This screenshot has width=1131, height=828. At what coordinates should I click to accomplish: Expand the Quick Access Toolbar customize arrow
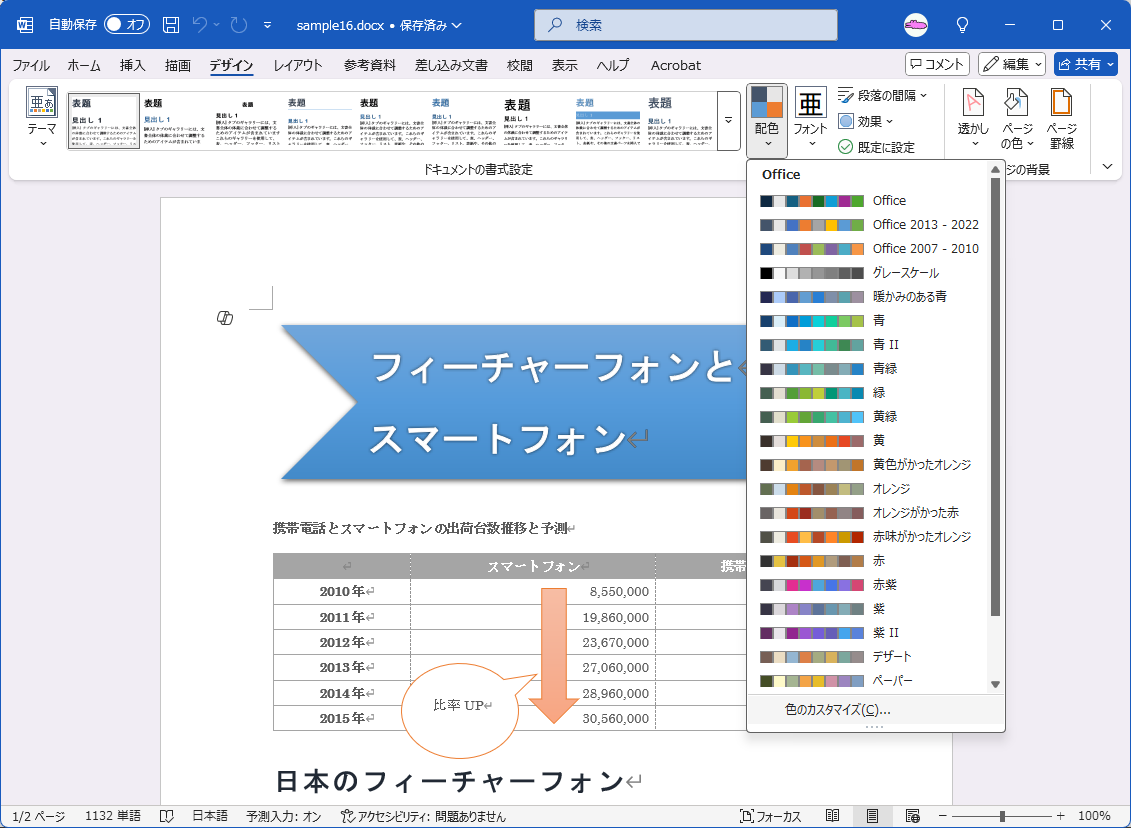268,25
